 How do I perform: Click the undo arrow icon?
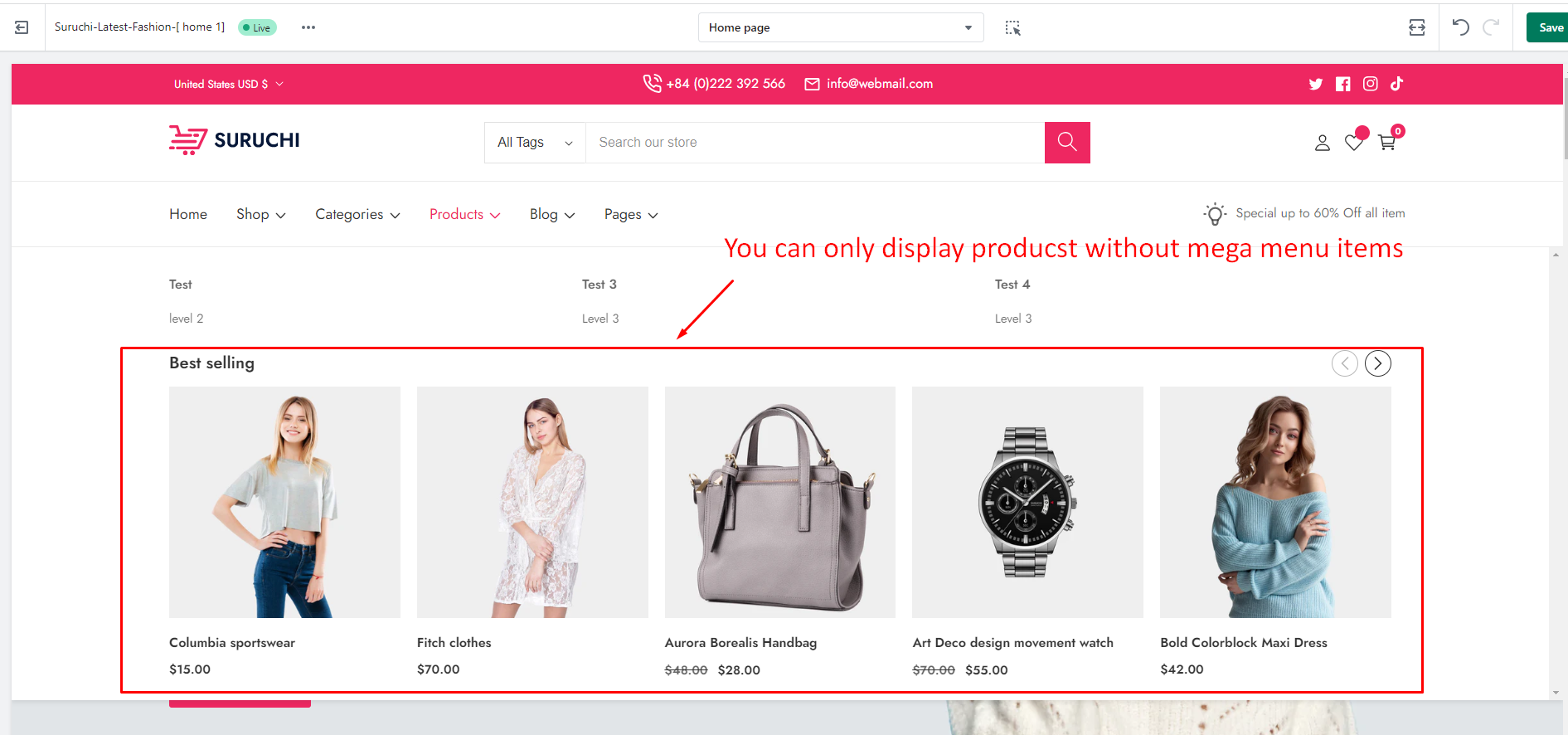(1460, 27)
